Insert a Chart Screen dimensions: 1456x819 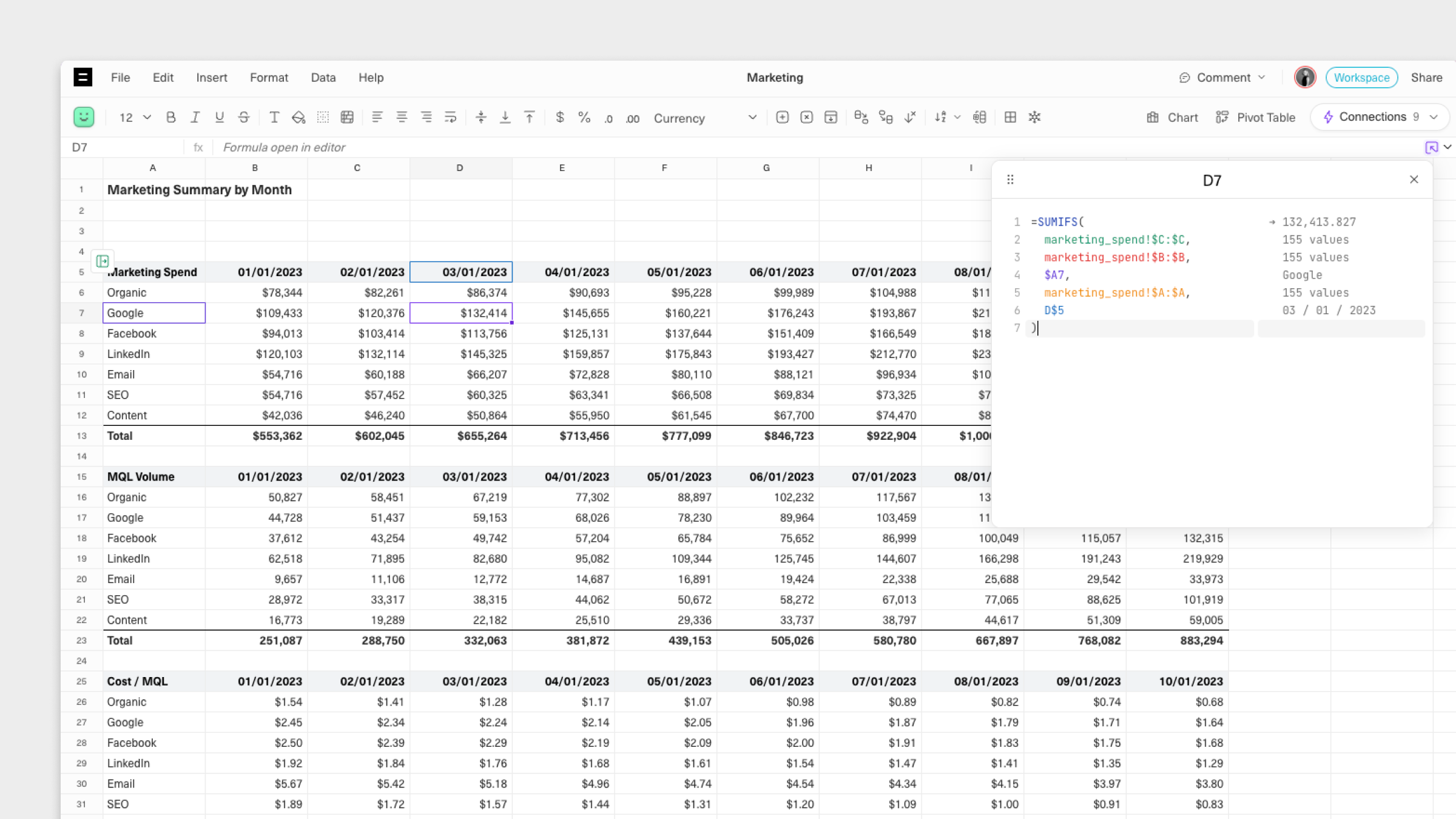(1172, 117)
